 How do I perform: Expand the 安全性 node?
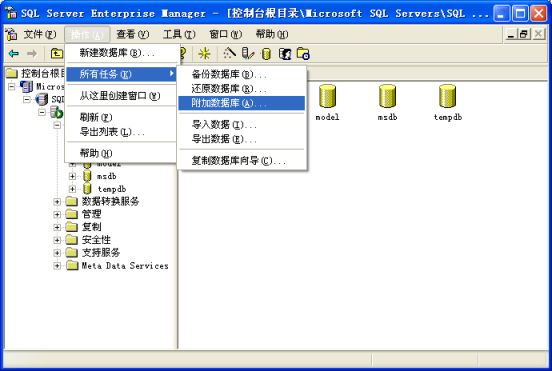pyautogui.click(x=57, y=240)
